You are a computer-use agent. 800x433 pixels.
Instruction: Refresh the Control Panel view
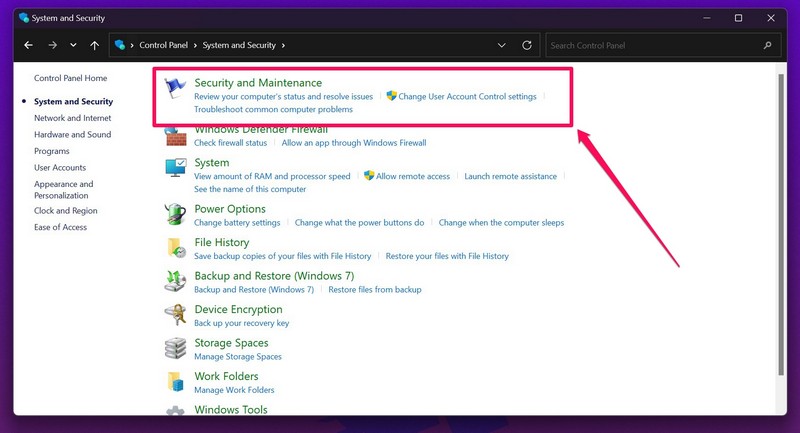(527, 46)
